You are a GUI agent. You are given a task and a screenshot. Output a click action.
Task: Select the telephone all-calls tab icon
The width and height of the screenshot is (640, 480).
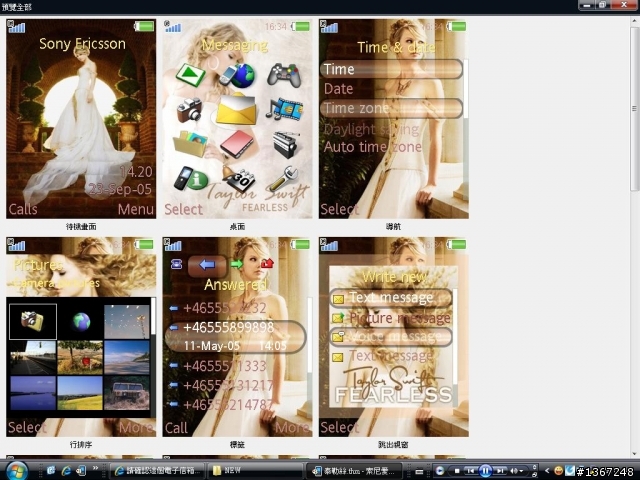click(x=176, y=264)
